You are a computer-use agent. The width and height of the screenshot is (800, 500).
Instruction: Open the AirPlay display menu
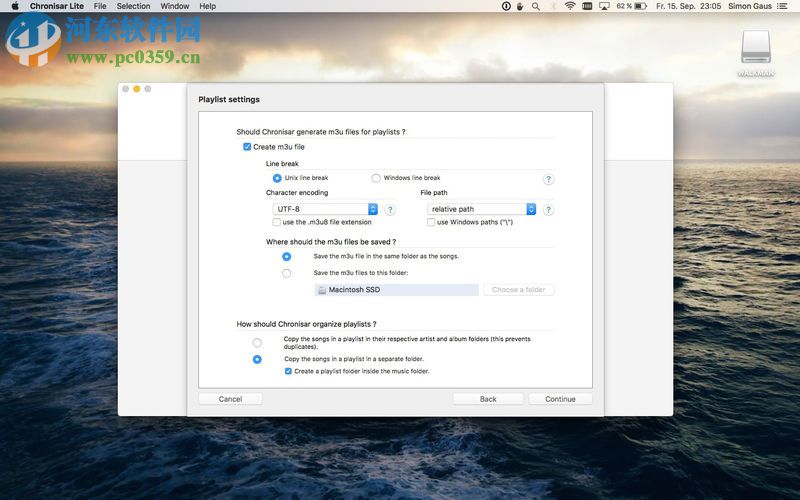coord(604,6)
